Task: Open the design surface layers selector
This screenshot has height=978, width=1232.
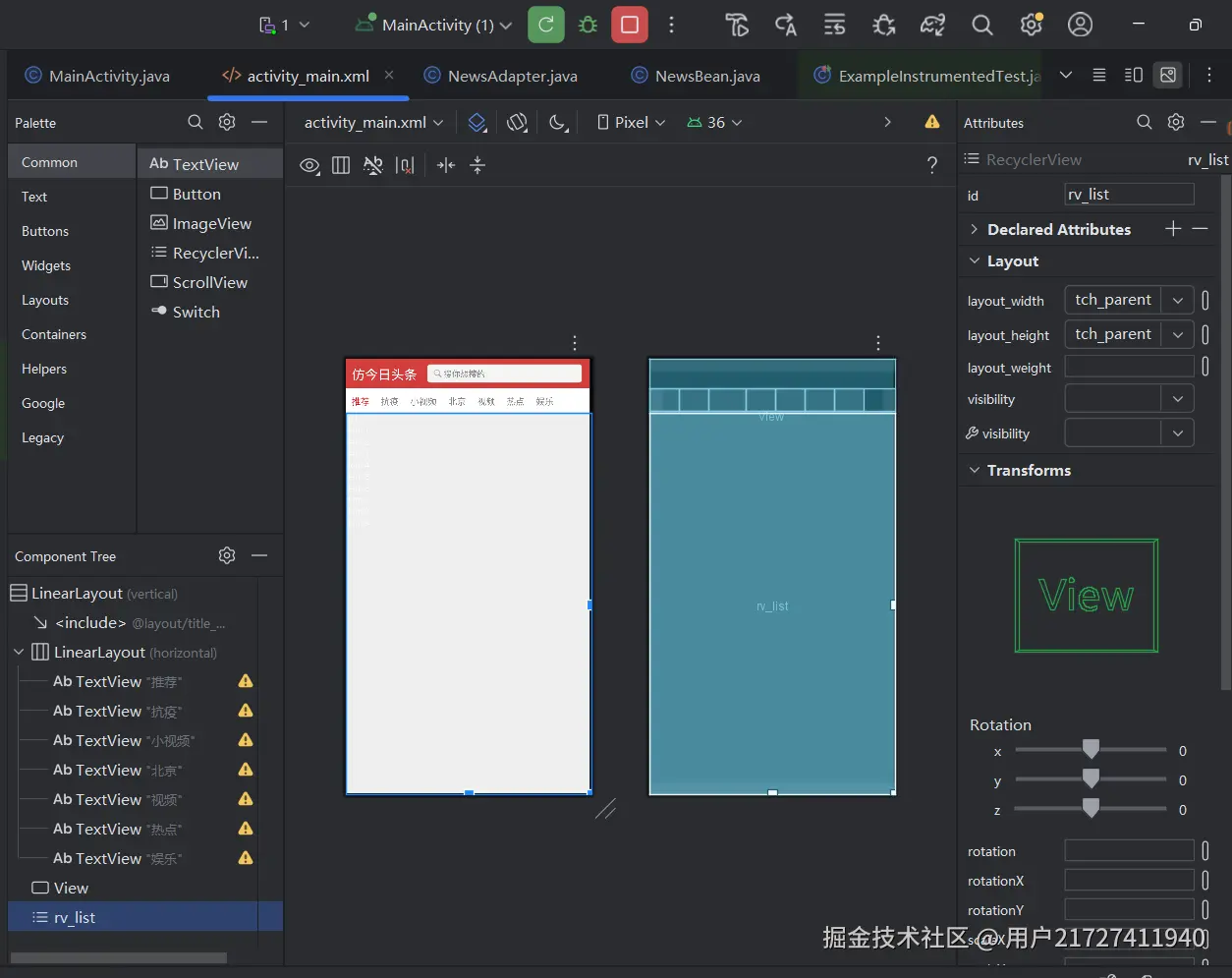Action: tap(477, 122)
